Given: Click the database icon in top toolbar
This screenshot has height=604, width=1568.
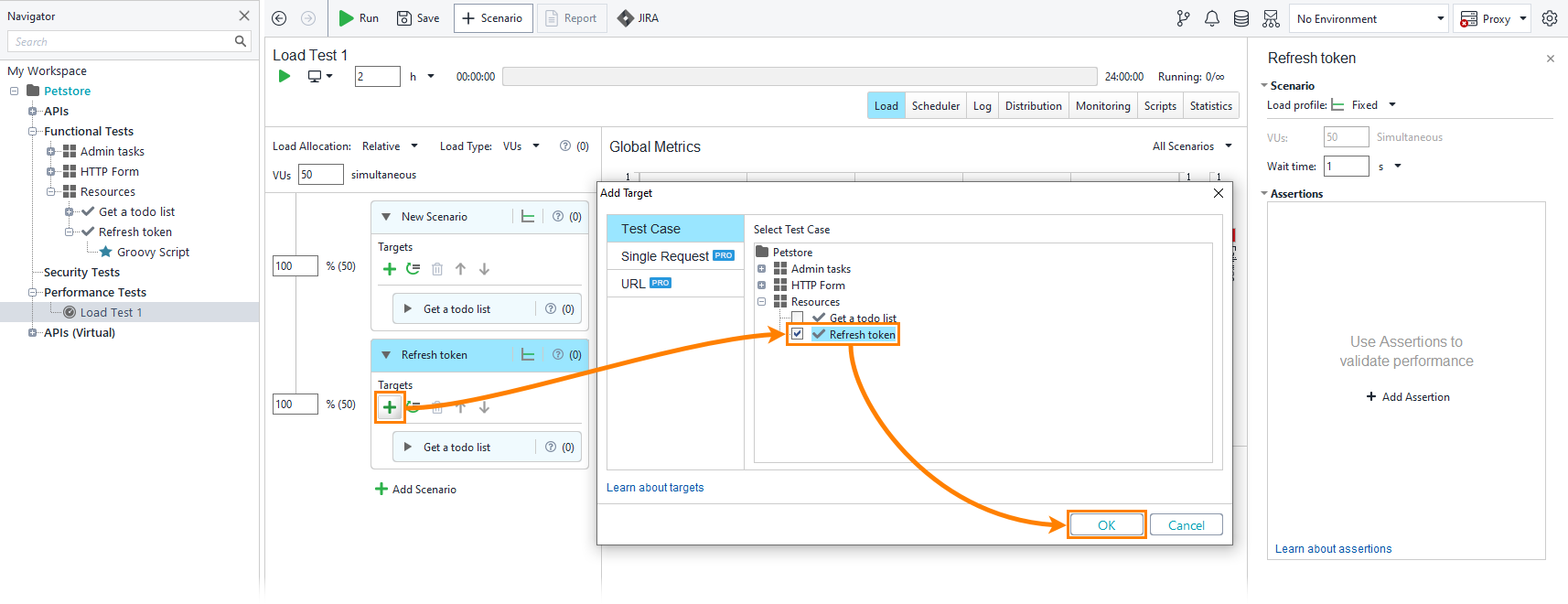Looking at the screenshot, I should click(1241, 18).
